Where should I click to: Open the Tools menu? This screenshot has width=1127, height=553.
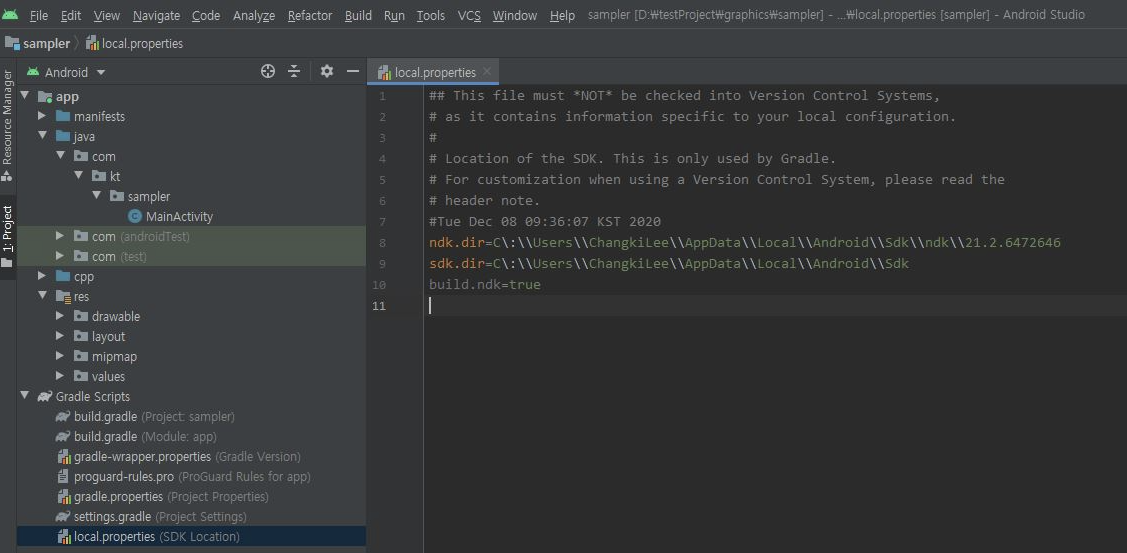[431, 15]
